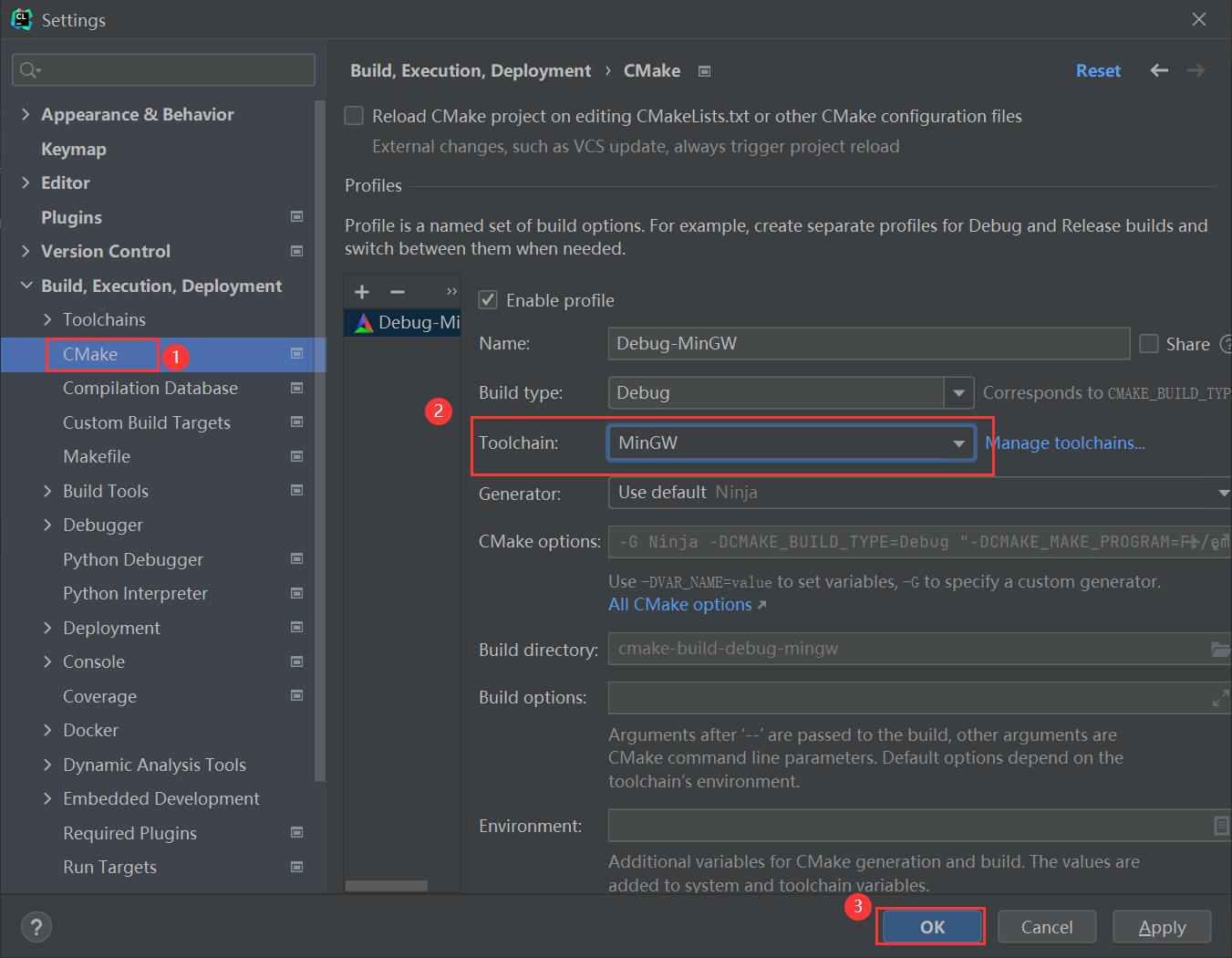This screenshot has height=958, width=1232.
Task: Expand the Toolchains node
Action: click(x=47, y=319)
